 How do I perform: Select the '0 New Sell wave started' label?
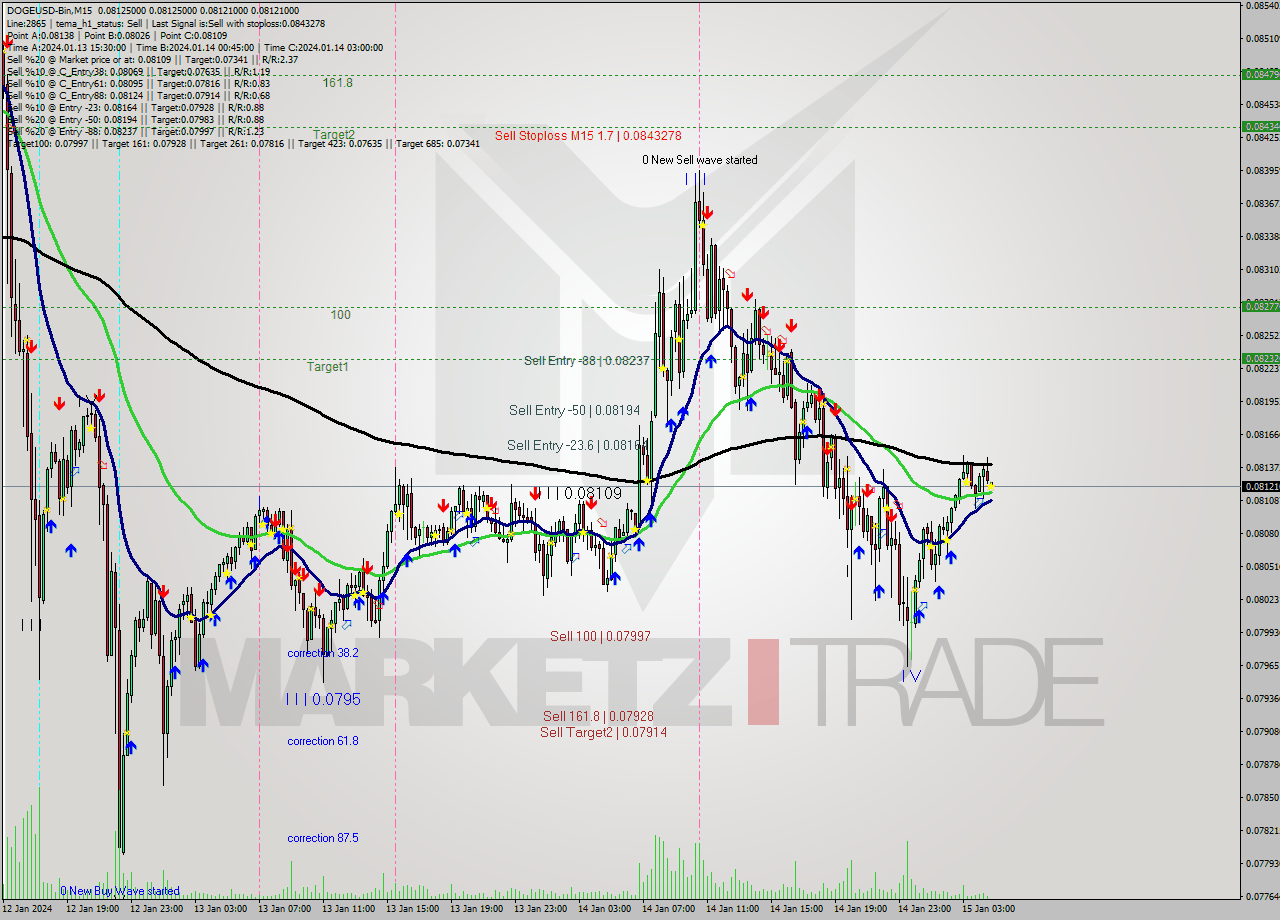pyautogui.click(x=699, y=160)
